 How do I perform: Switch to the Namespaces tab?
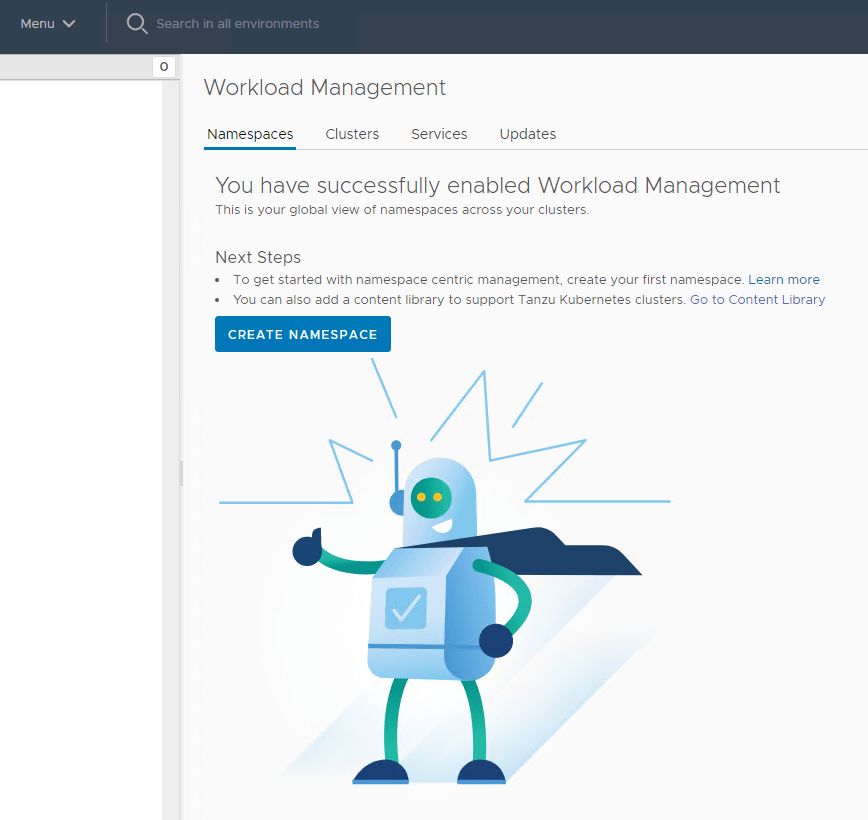tap(250, 135)
